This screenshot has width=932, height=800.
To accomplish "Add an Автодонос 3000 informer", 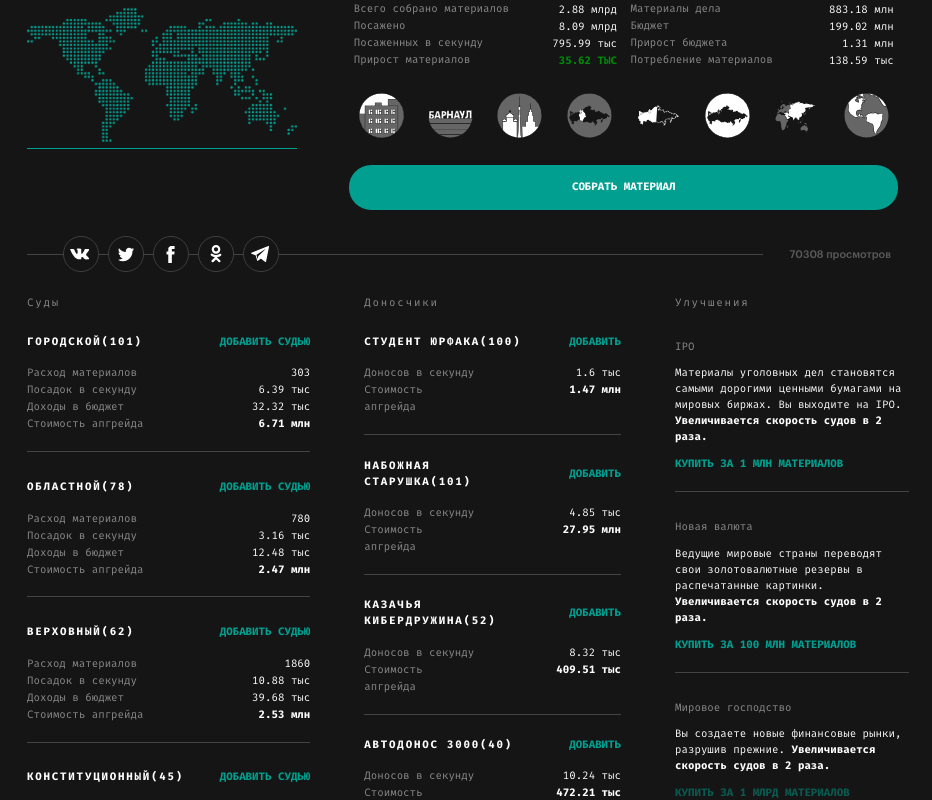I will tap(595, 745).
